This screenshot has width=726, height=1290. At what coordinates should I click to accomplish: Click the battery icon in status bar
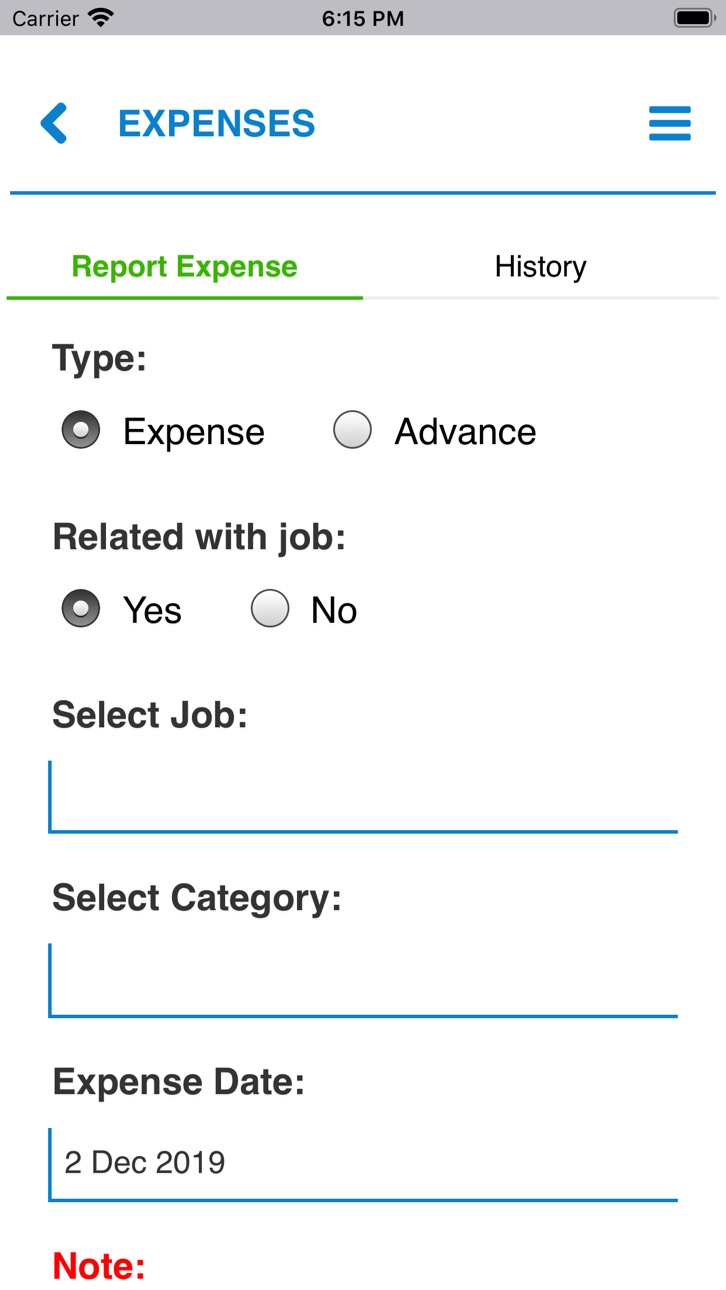[693, 18]
